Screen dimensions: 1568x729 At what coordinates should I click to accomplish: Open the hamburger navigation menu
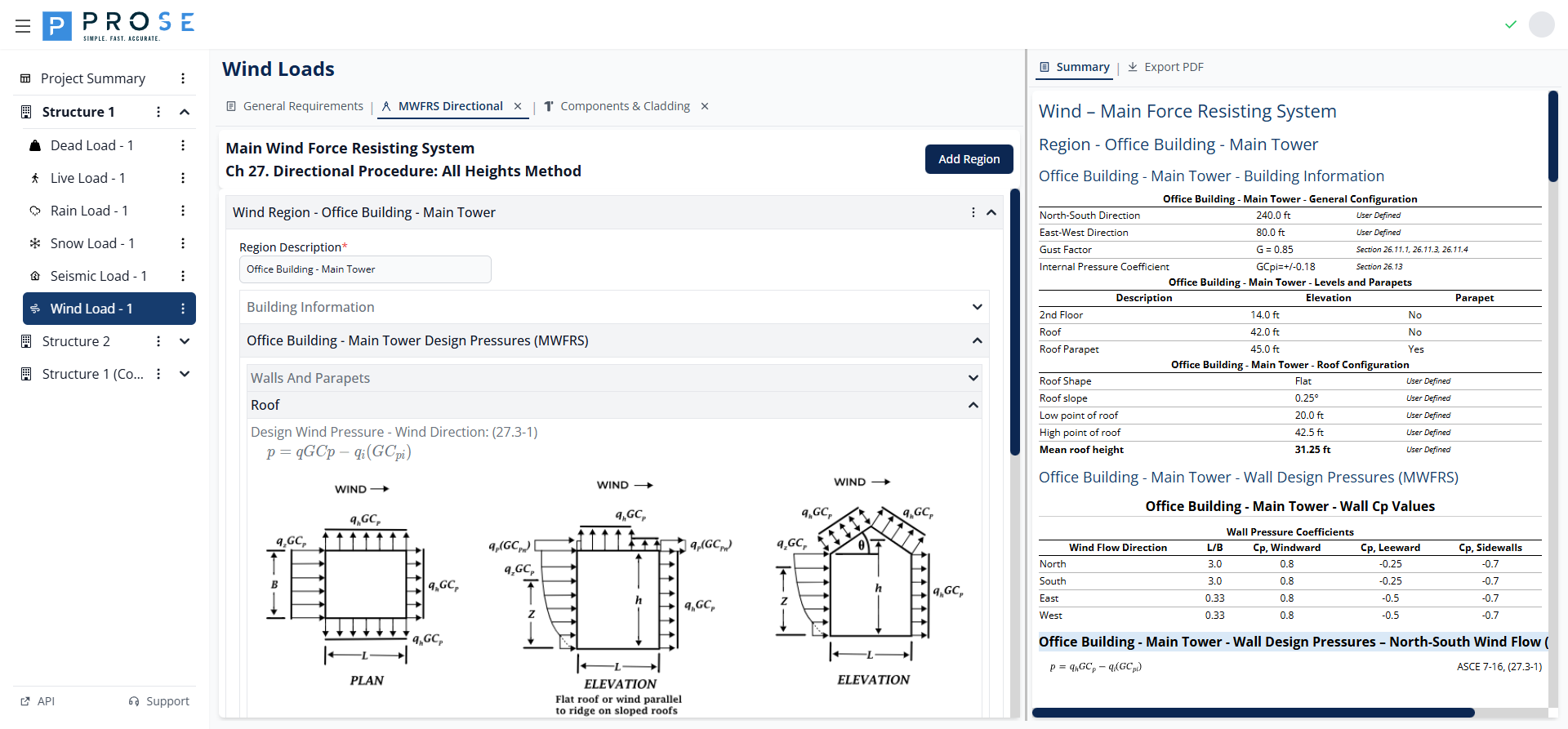tap(23, 26)
